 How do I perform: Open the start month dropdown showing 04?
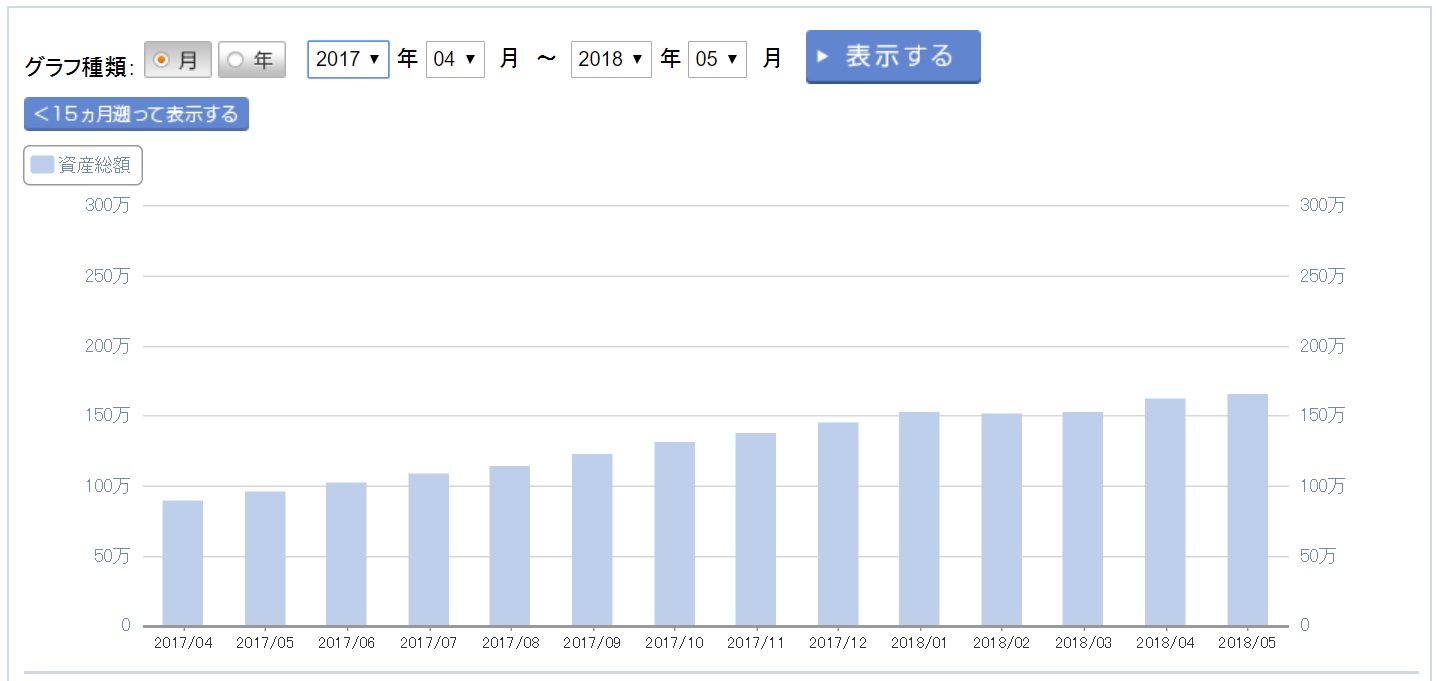pyautogui.click(x=455, y=59)
